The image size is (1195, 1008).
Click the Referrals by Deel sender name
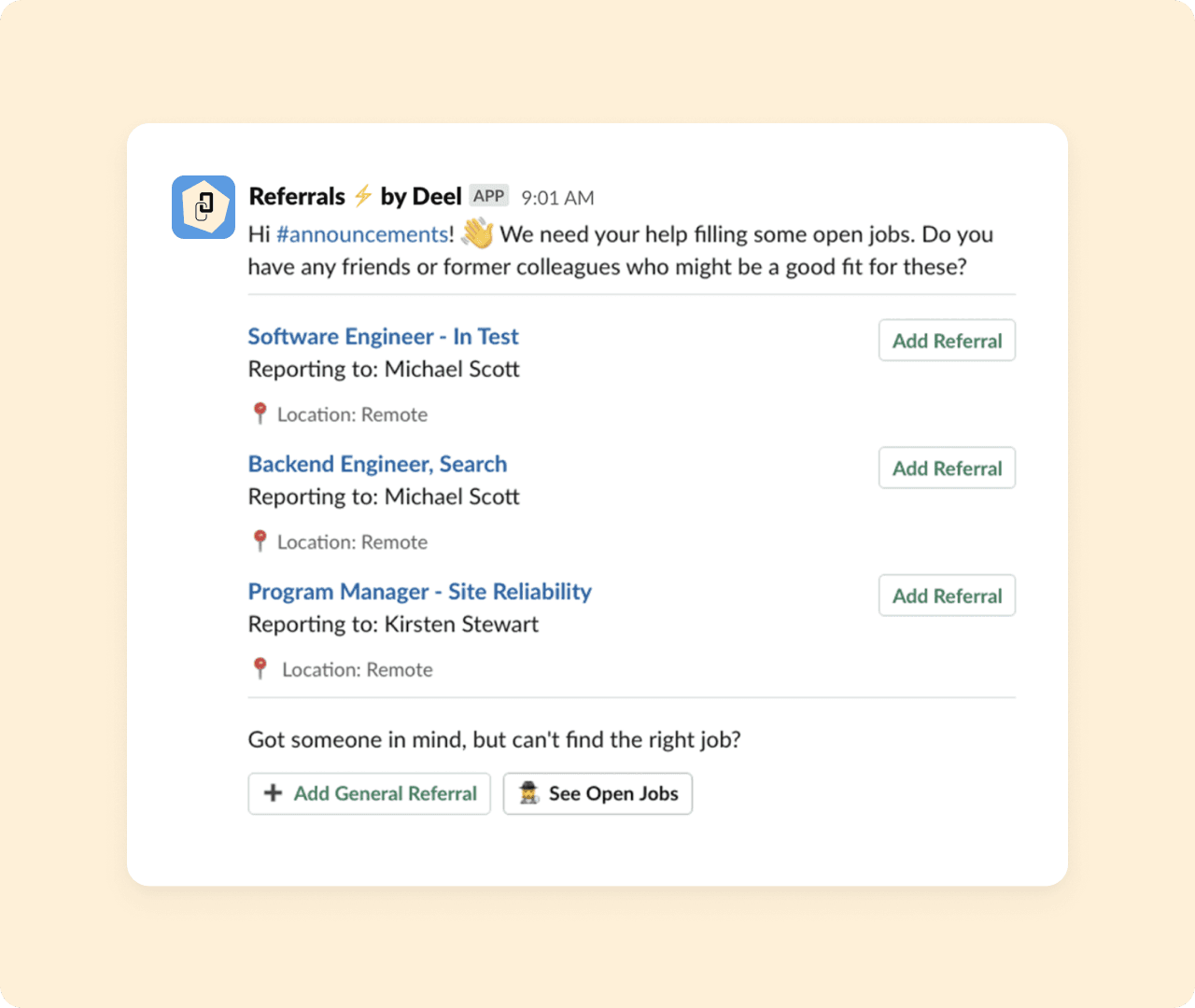click(355, 196)
